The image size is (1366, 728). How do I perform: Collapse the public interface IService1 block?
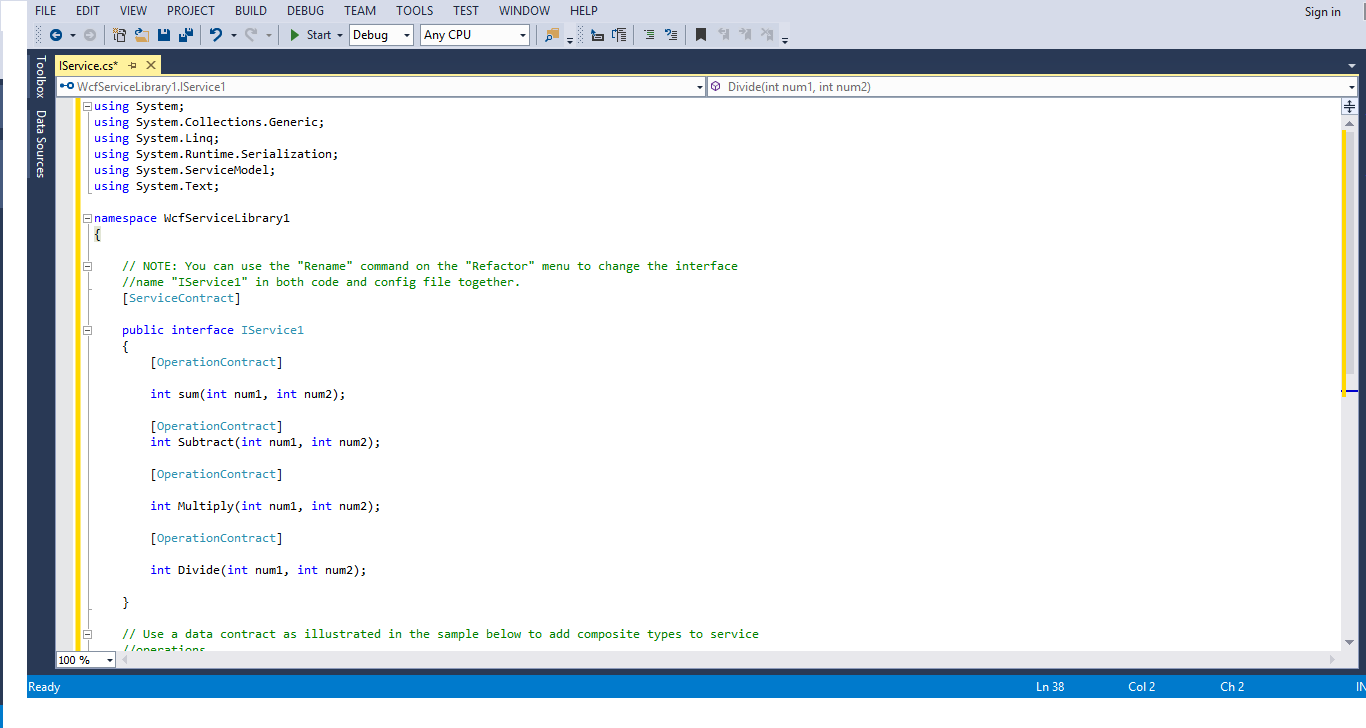click(x=88, y=330)
